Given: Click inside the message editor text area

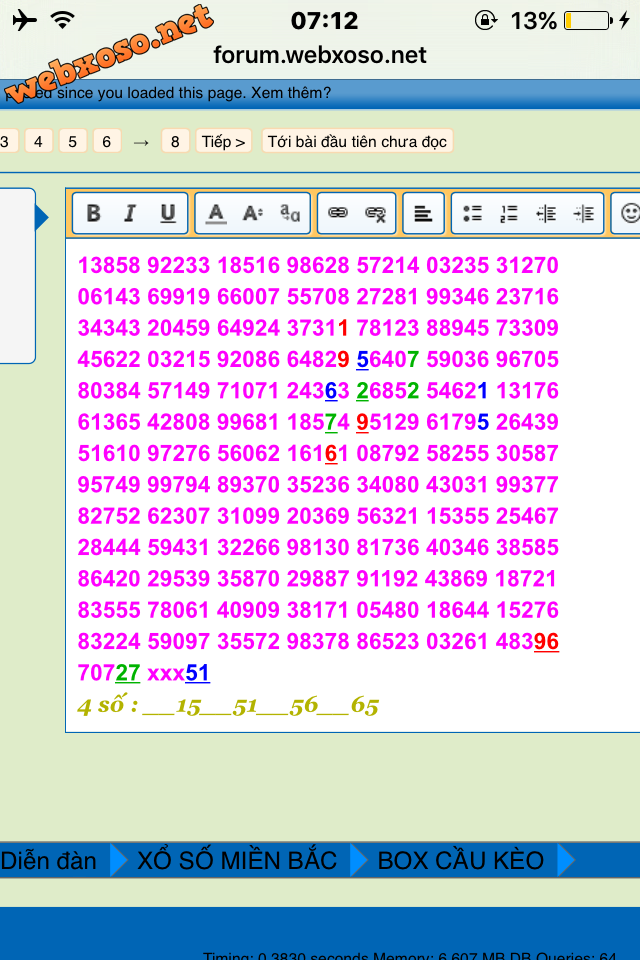Looking at the screenshot, I should tap(352, 486).
